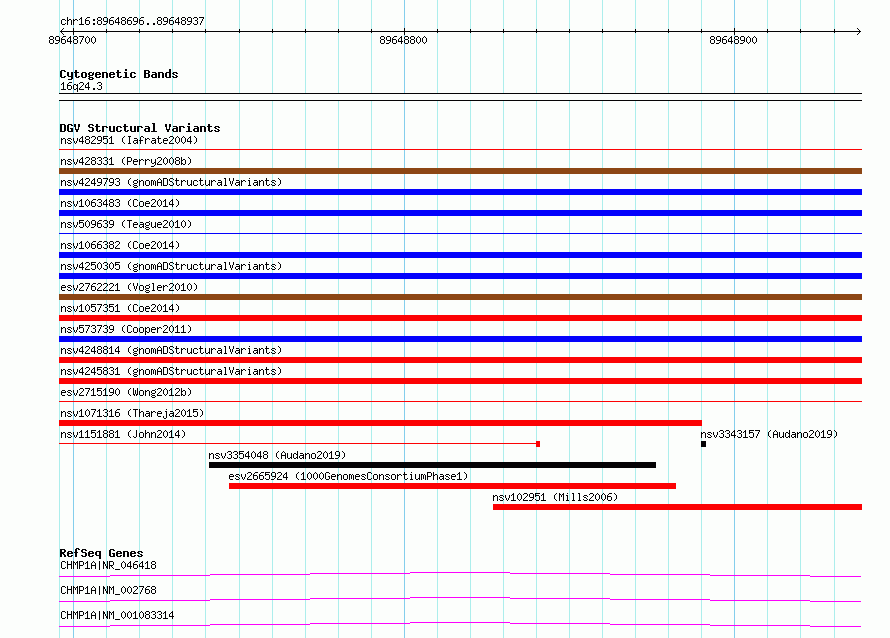Select the CHMP1A|NM_001083314 gene label
The height and width of the screenshot is (638, 890).
pyautogui.click(x=117, y=615)
